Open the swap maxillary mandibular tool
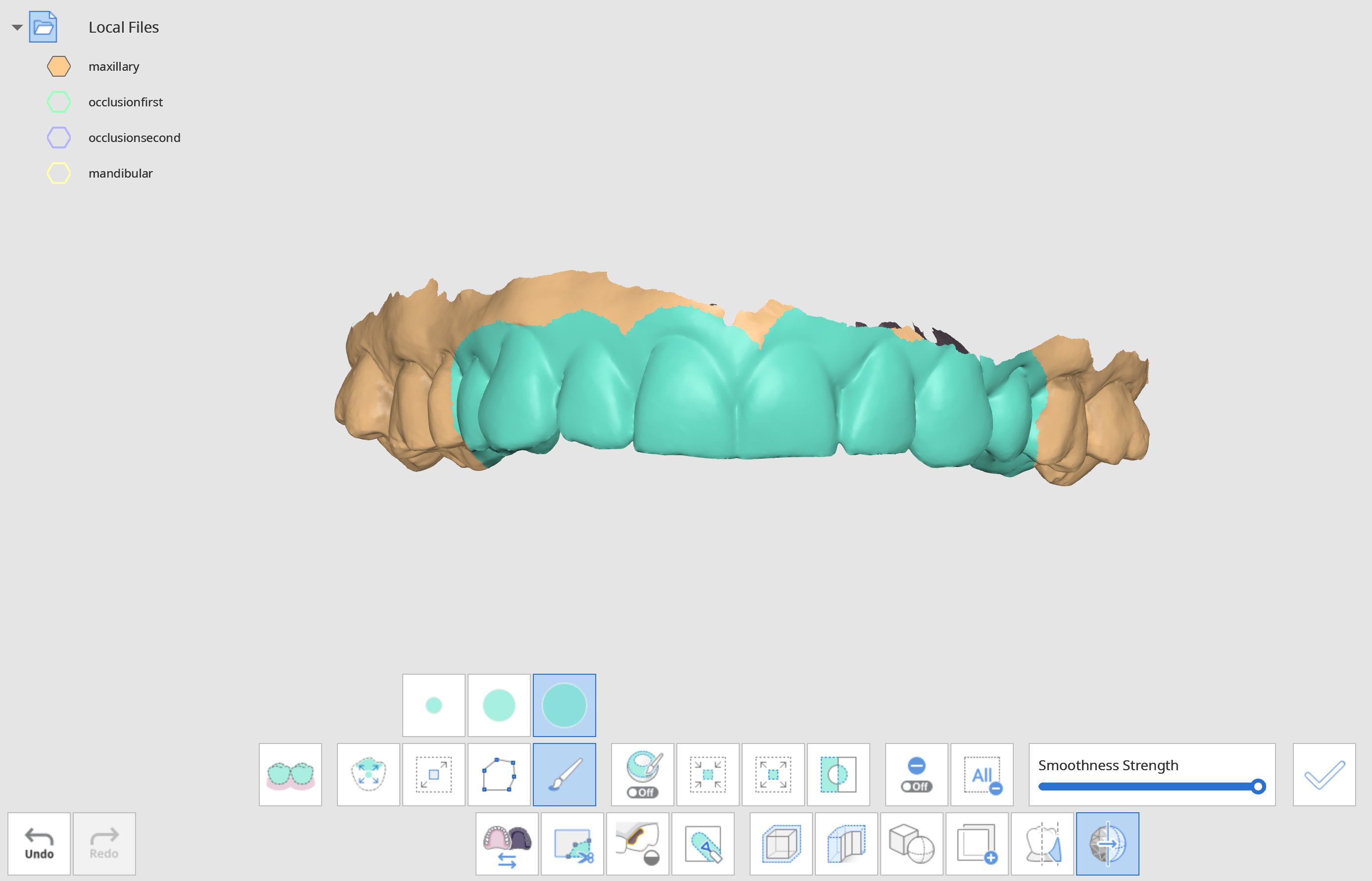This screenshot has height=881, width=1372. click(507, 844)
